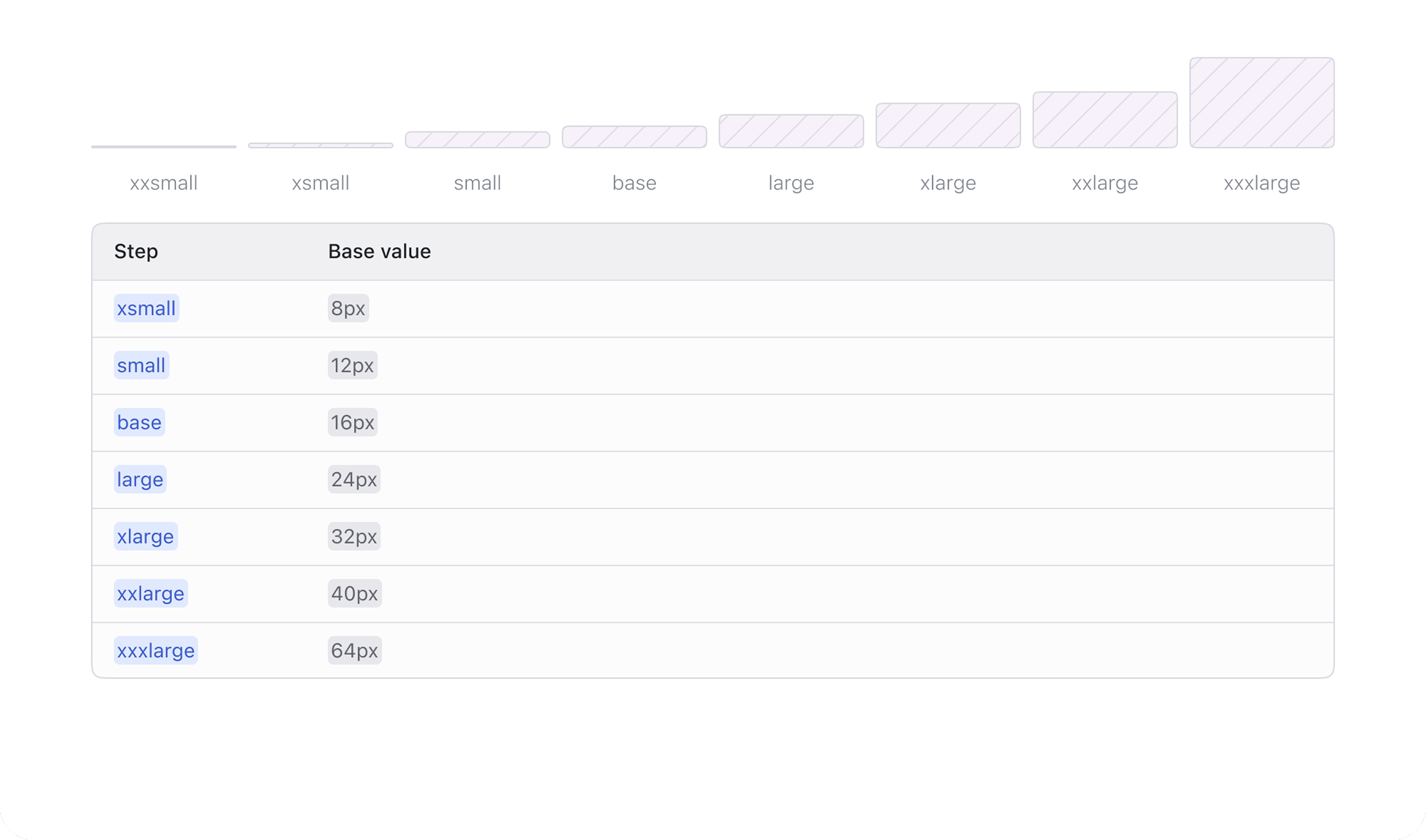The image size is (1426, 840).
Task: Click the xxsmall label under the preview
Action: click(x=164, y=183)
